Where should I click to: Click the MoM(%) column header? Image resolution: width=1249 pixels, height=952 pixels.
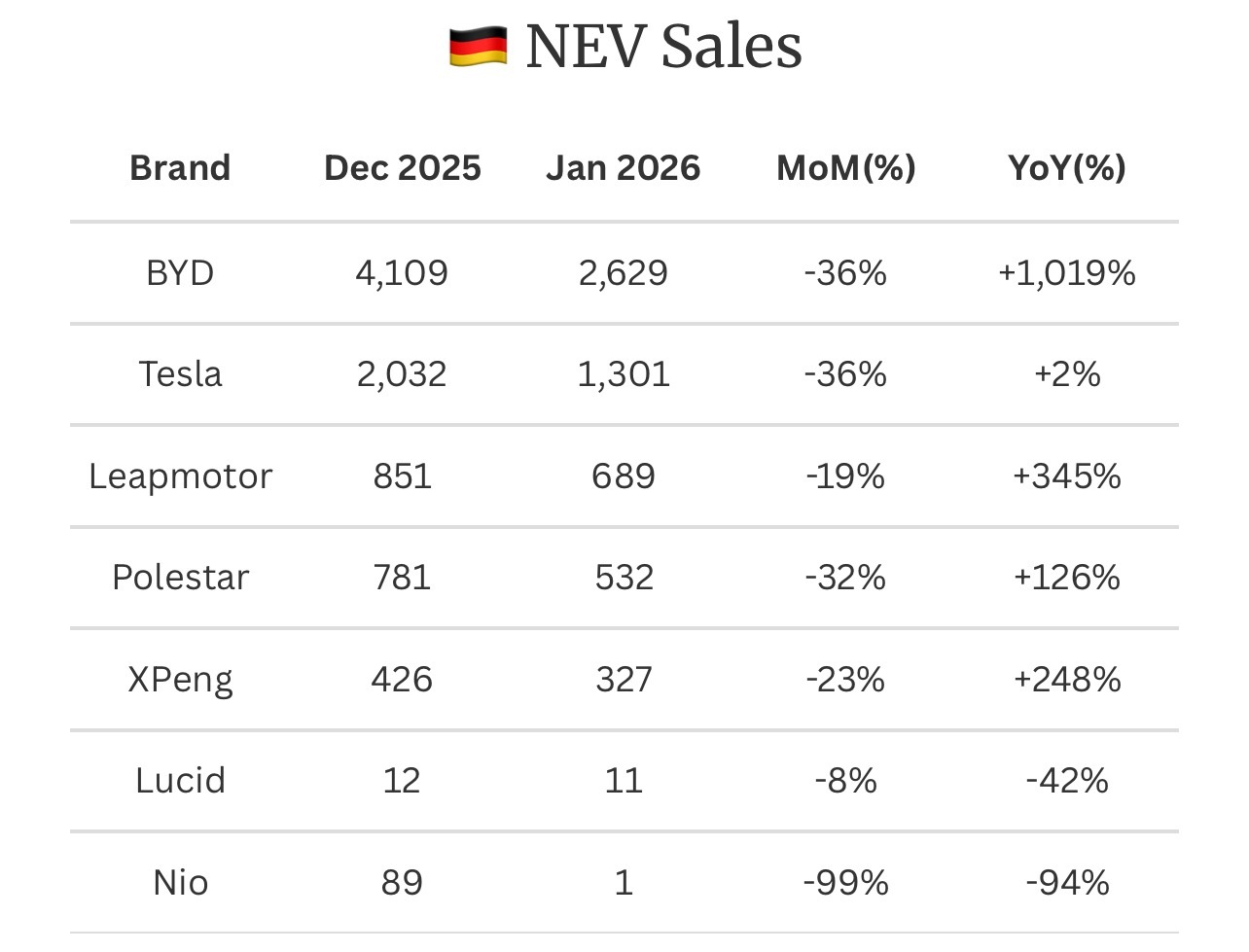click(845, 168)
